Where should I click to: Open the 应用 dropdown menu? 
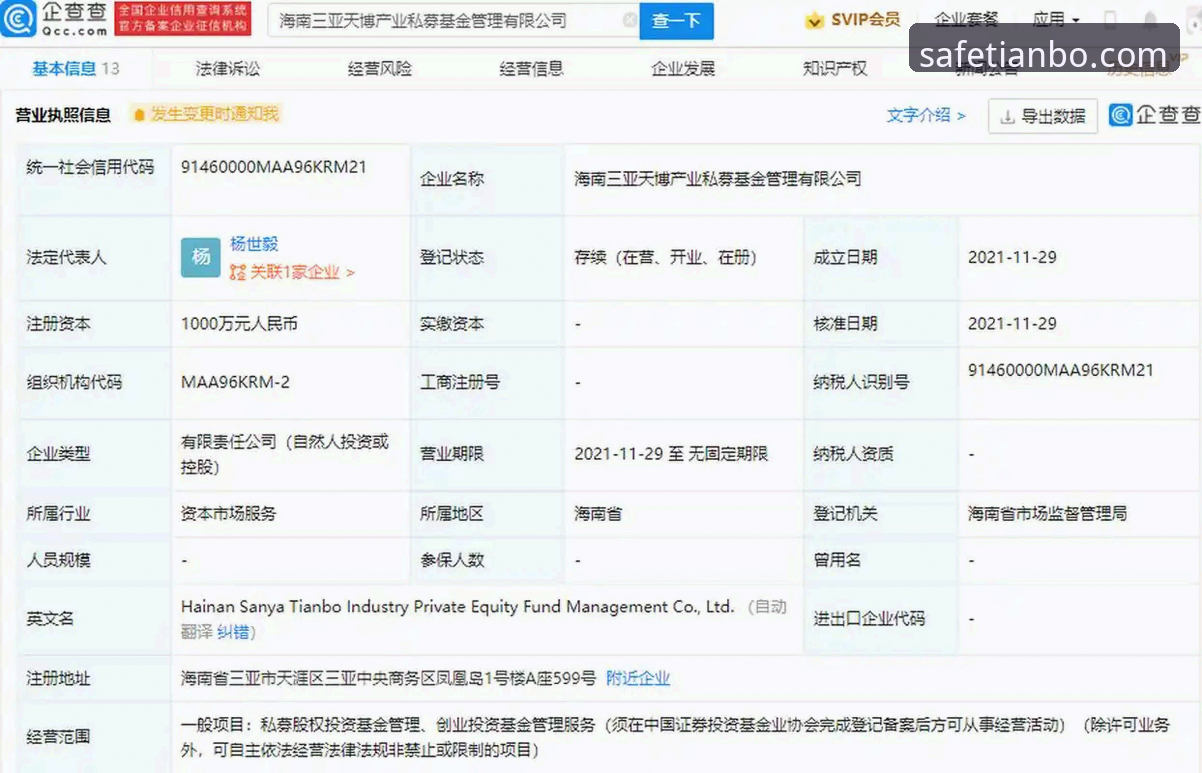coord(1056,19)
